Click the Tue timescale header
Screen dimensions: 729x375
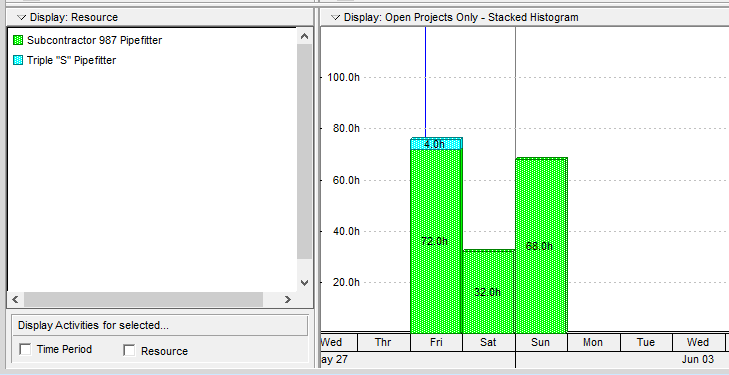646,343
